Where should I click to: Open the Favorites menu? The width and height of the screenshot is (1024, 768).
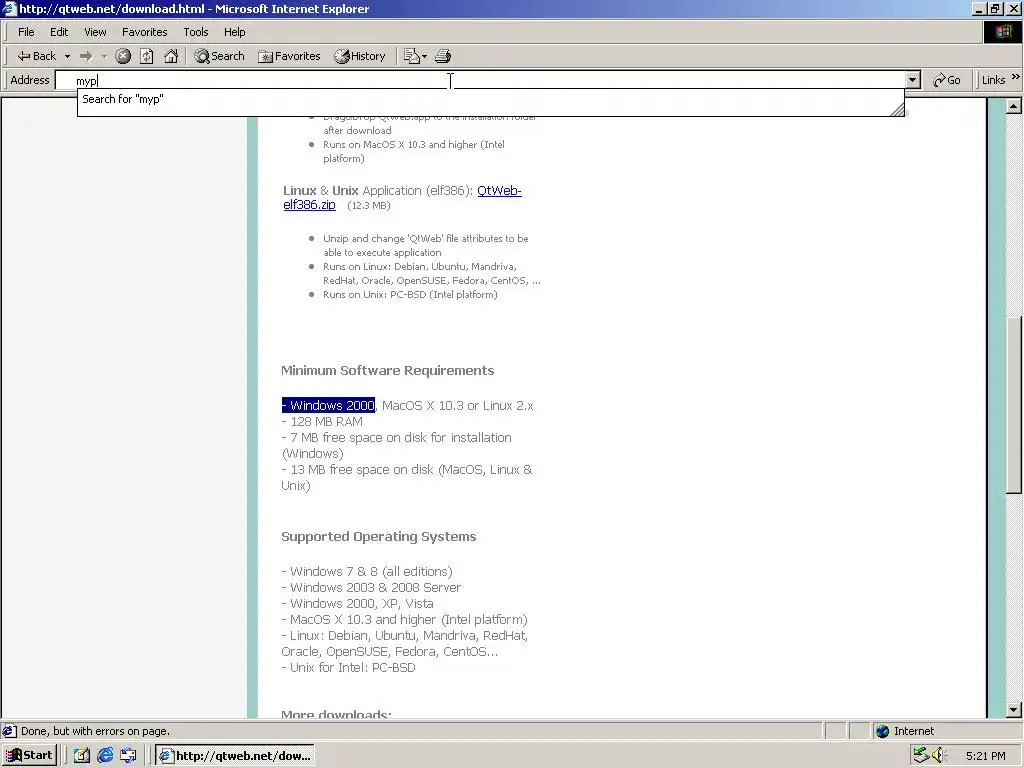pos(144,32)
